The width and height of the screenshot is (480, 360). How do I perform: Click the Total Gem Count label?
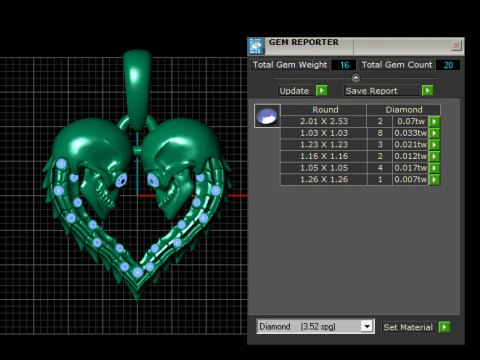pos(397,65)
